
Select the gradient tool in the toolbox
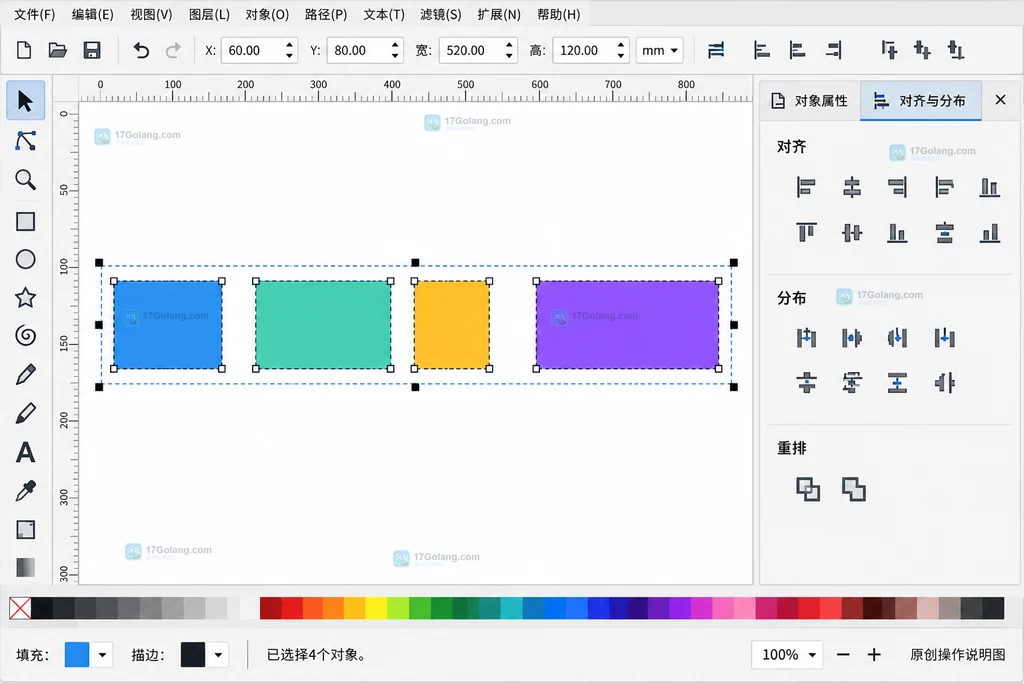(x=25, y=567)
